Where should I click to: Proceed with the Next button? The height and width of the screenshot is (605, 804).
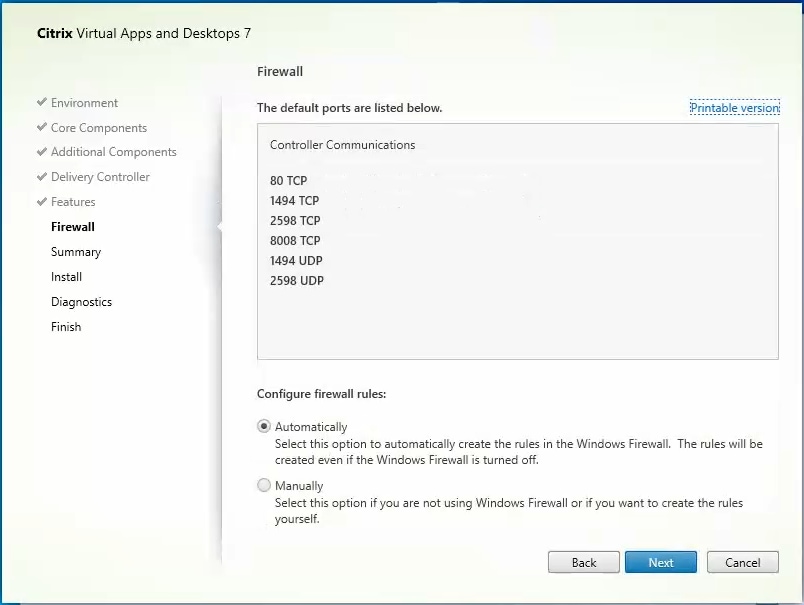pos(661,562)
